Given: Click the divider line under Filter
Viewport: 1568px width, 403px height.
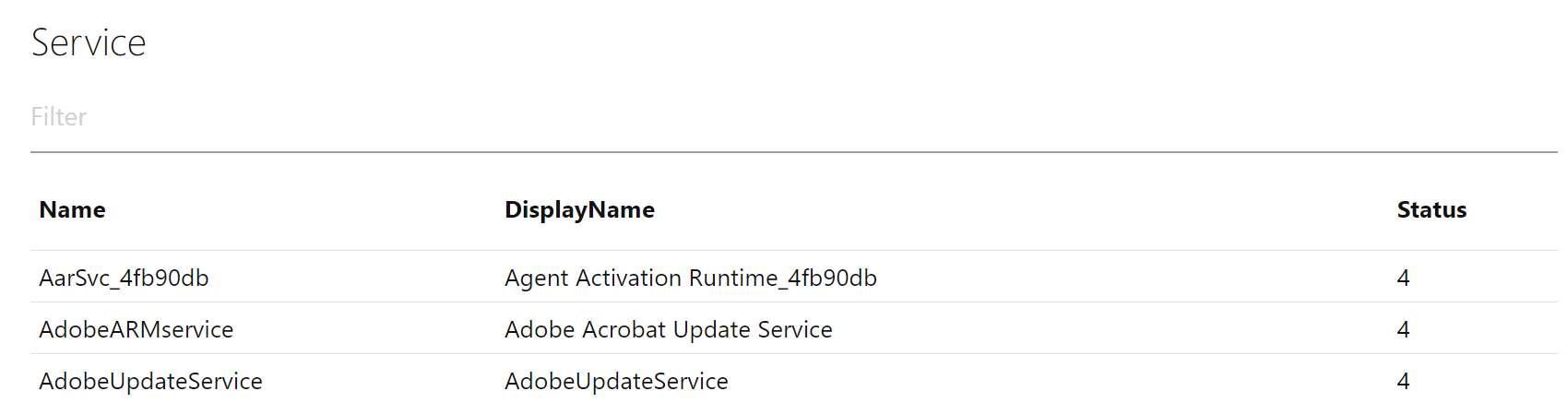Looking at the screenshot, I should coord(793,152).
